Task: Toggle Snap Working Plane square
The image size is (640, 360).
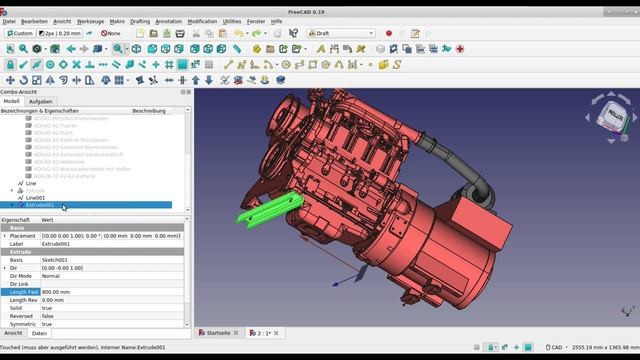Action: [182, 64]
